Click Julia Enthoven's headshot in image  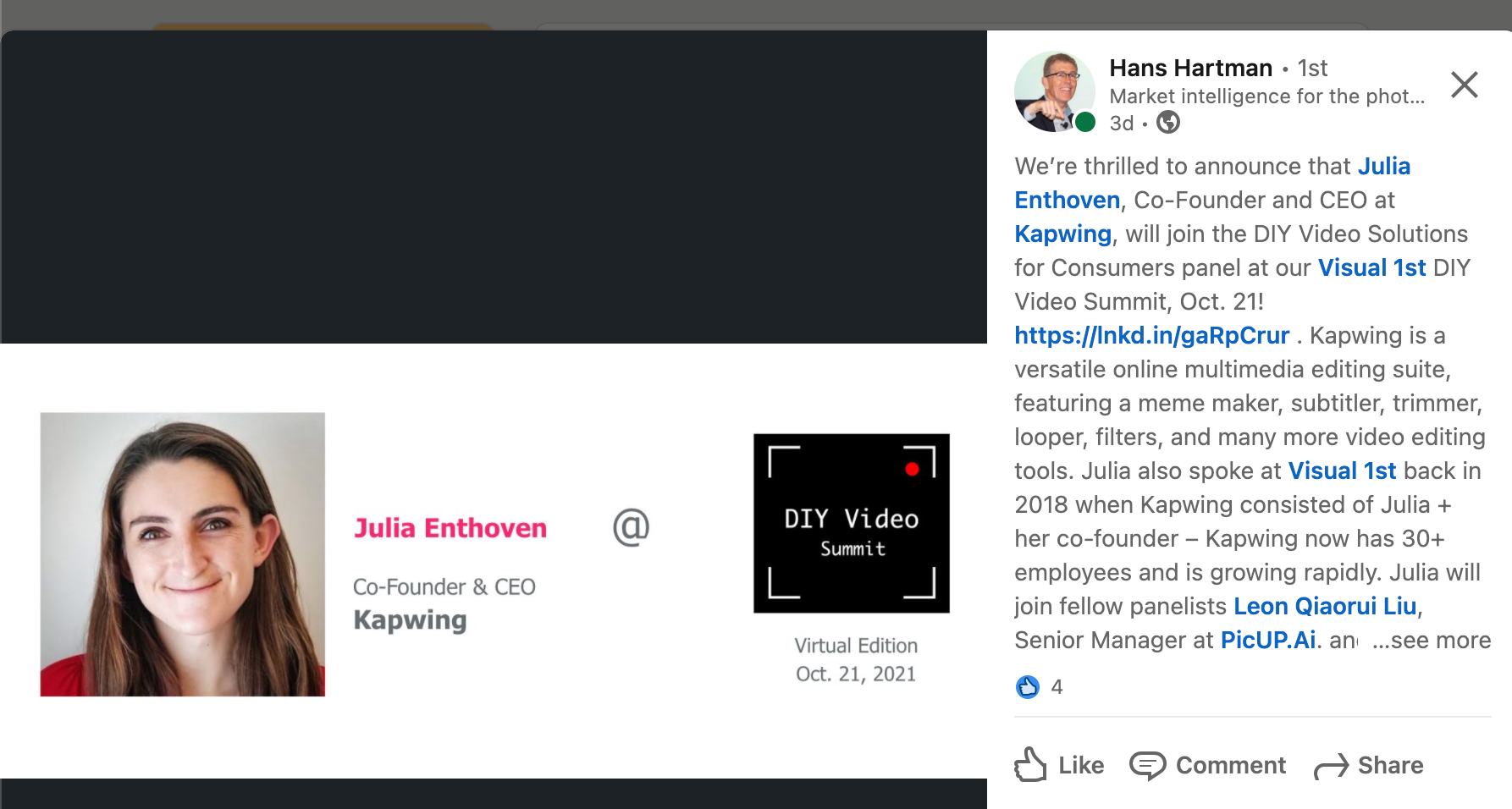point(183,554)
